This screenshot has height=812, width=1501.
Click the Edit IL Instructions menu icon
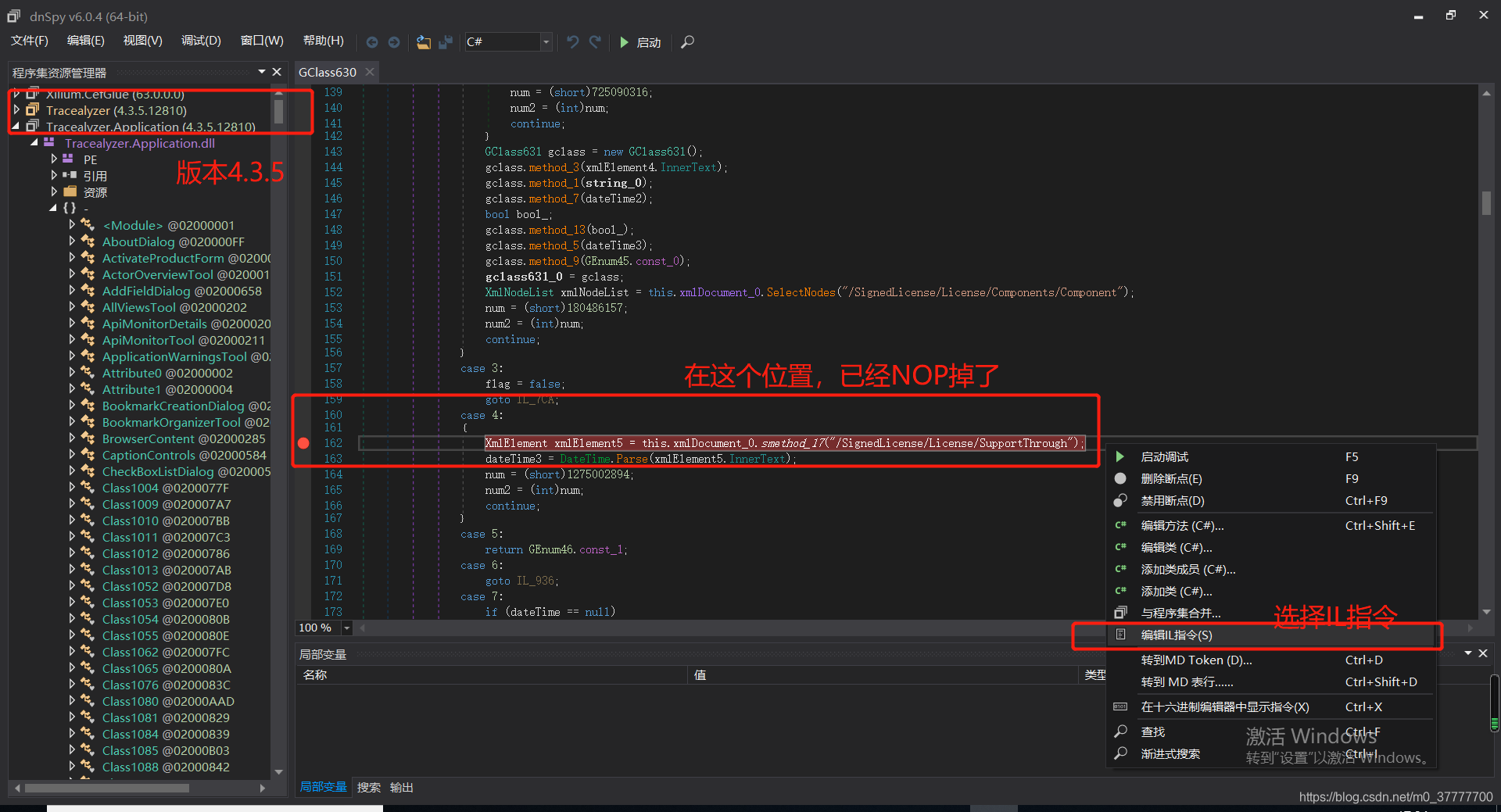click(1120, 635)
